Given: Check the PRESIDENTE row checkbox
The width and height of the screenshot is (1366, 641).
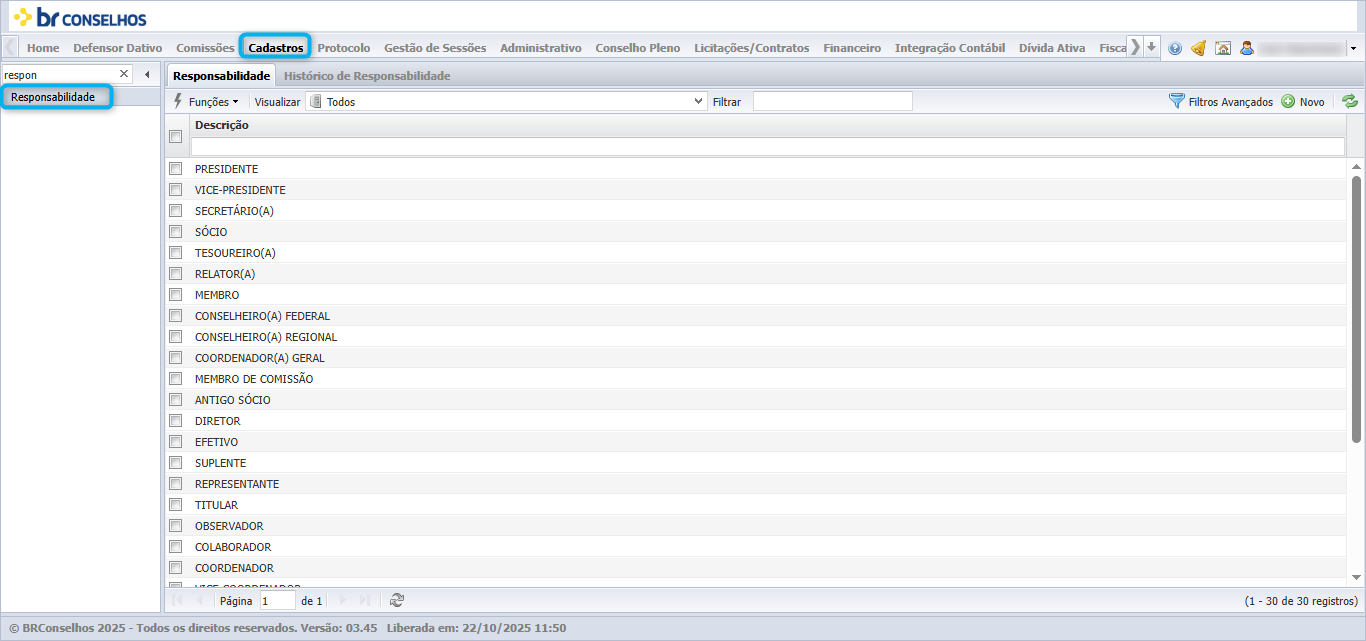Looking at the screenshot, I should point(175,168).
